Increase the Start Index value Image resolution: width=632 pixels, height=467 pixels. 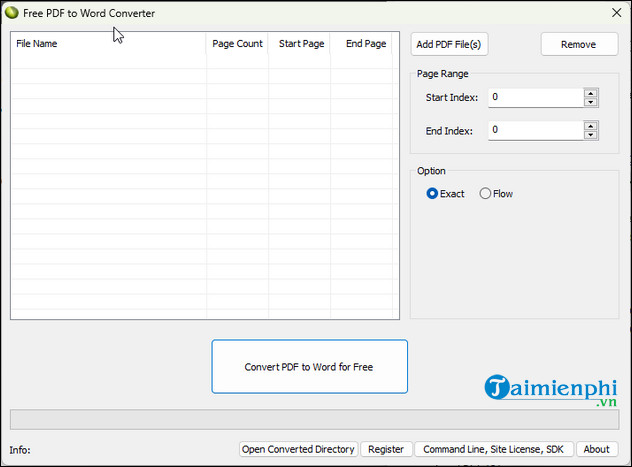pos(591,93)
